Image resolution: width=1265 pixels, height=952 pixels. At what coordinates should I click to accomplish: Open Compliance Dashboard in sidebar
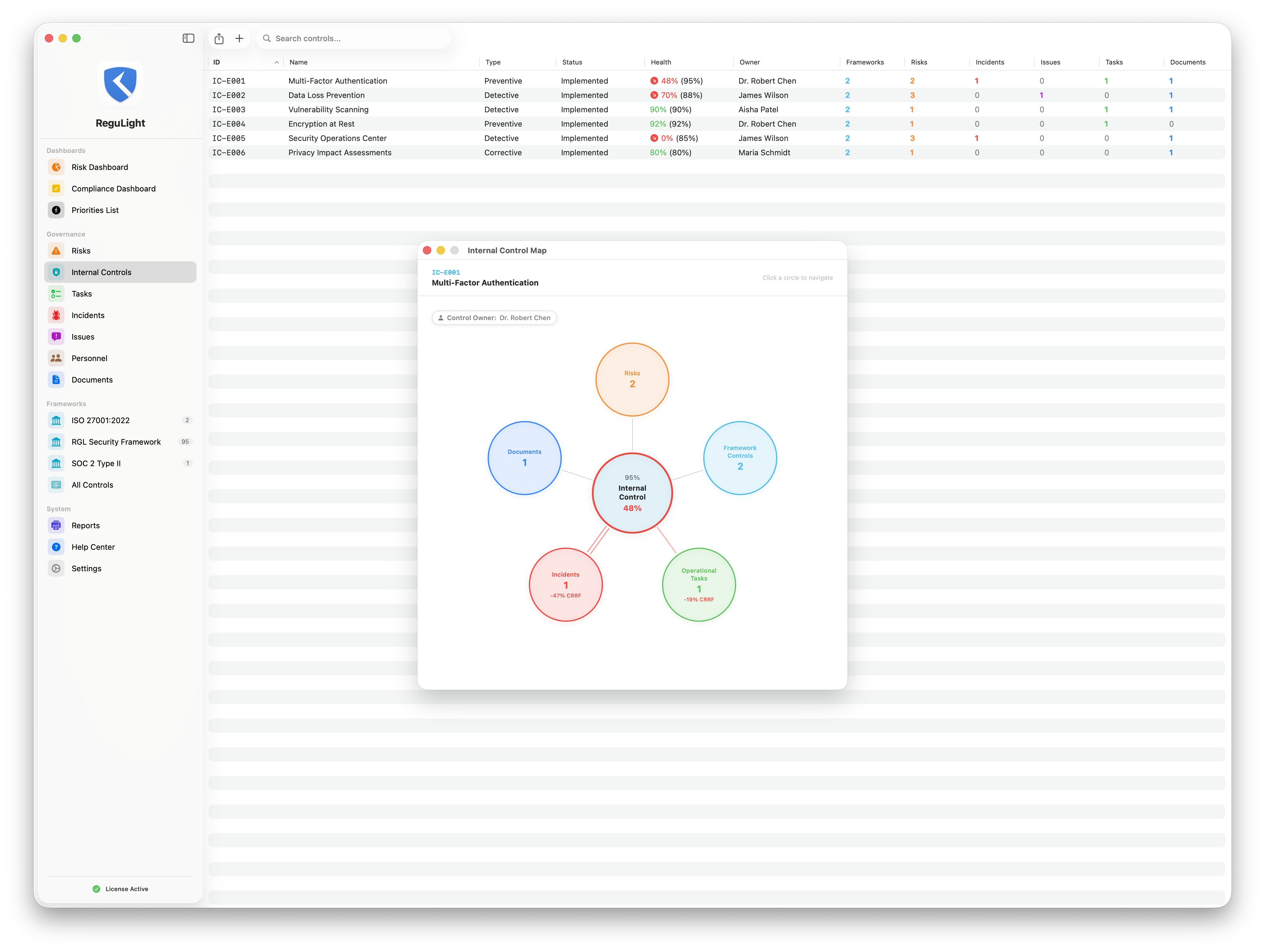tap(113, 189)
